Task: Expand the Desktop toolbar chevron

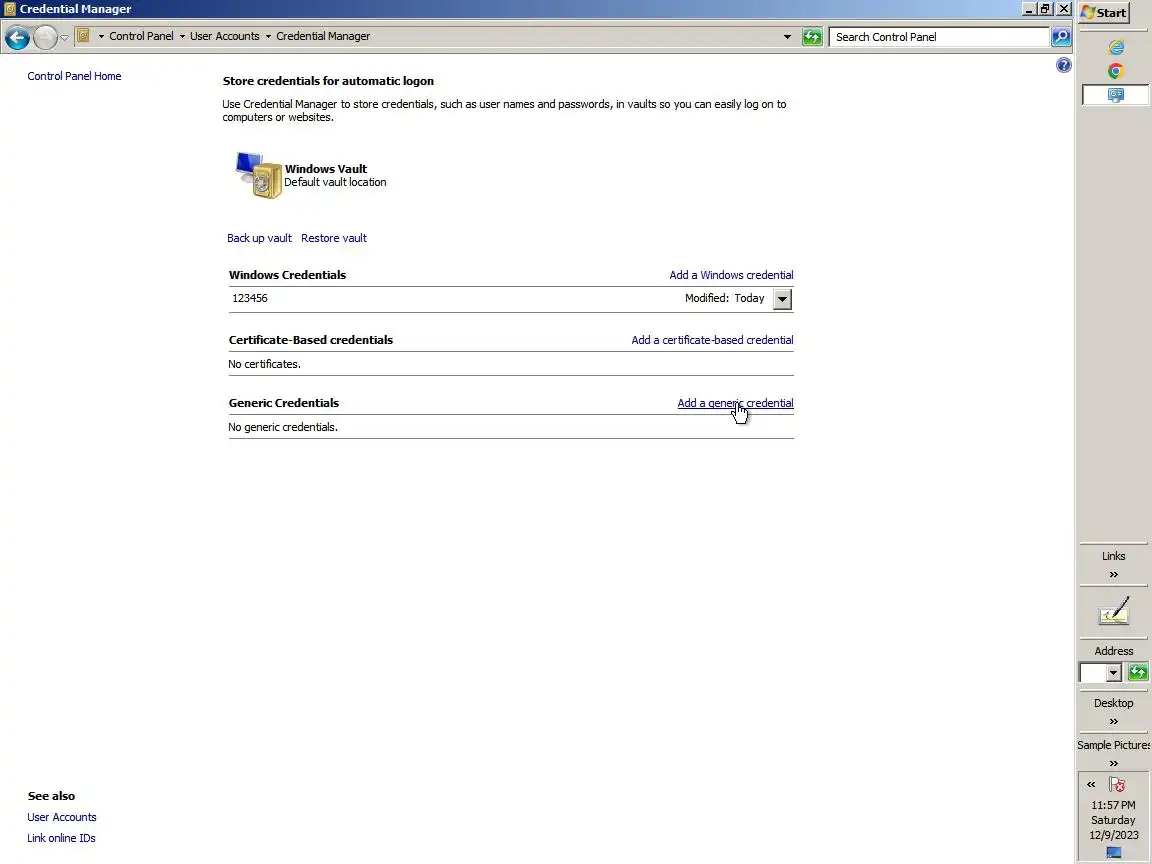Action: point(1114,721)
